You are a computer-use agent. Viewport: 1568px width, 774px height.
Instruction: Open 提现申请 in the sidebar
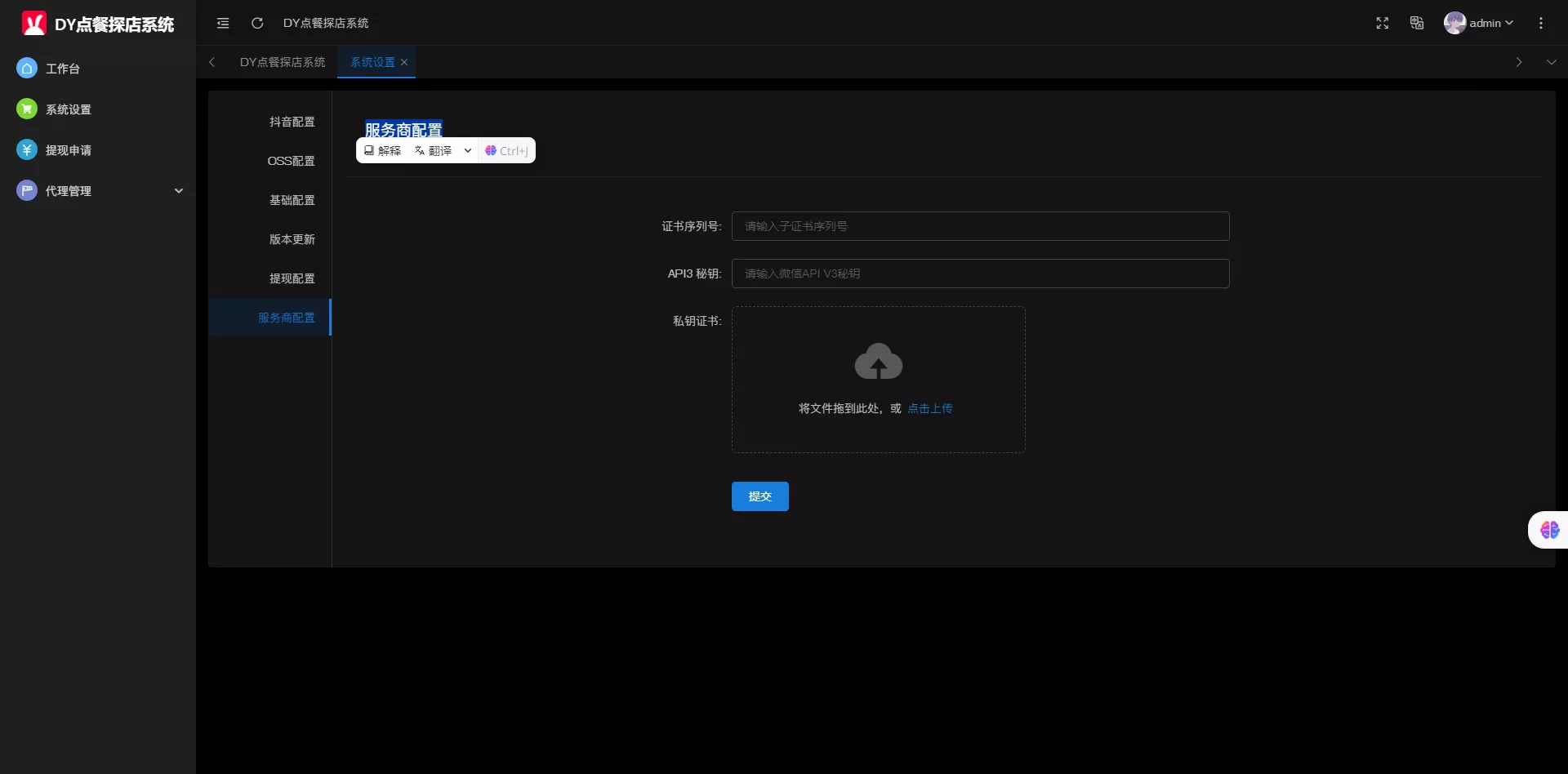pyautogui.click(x=69, y=150)
